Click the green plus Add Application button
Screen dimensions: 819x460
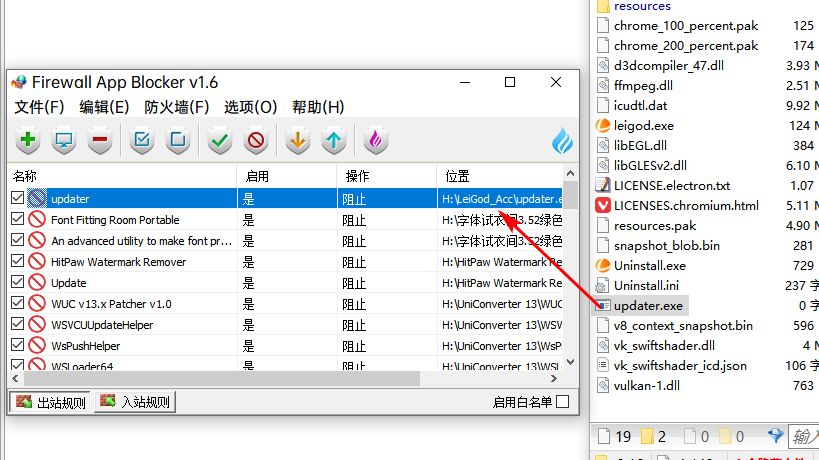coord(28,140)
